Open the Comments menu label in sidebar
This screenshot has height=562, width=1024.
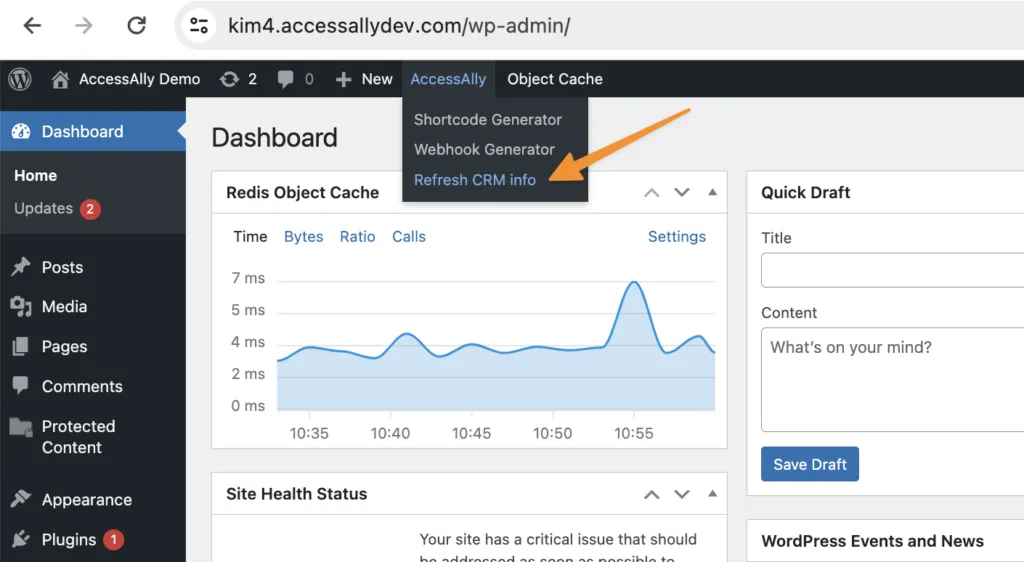coord(82,386)
